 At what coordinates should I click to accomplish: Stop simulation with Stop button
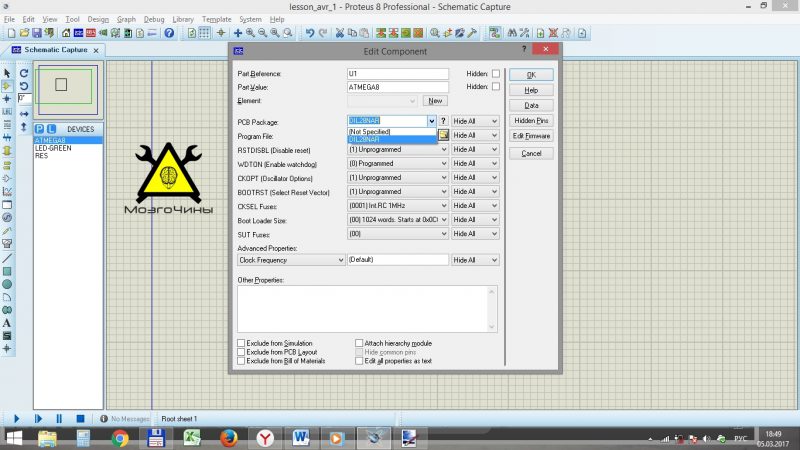pos(80,419)
